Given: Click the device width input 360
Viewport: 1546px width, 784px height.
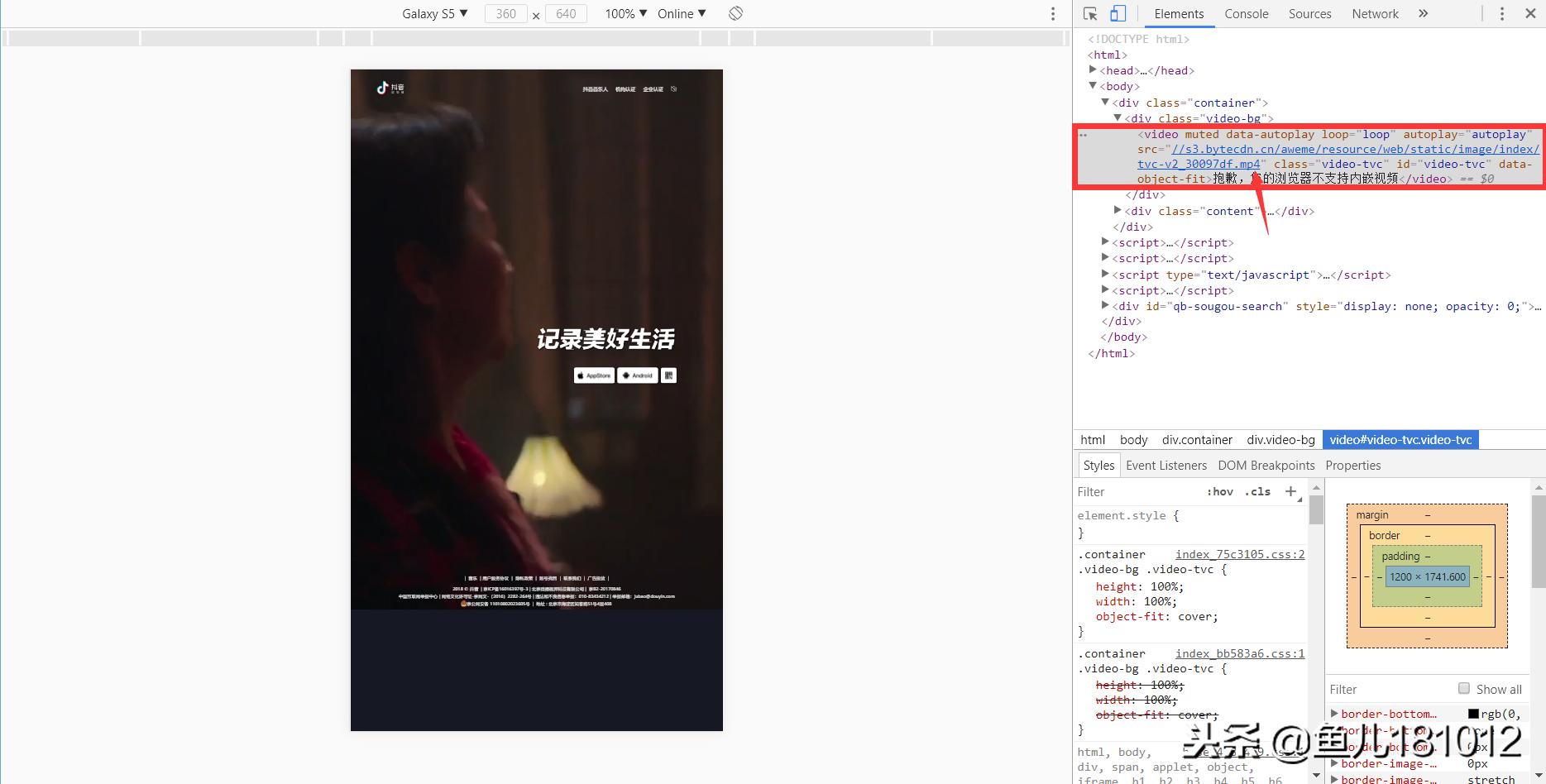Looking at the screenshot, I should click(x=506, y=14).
